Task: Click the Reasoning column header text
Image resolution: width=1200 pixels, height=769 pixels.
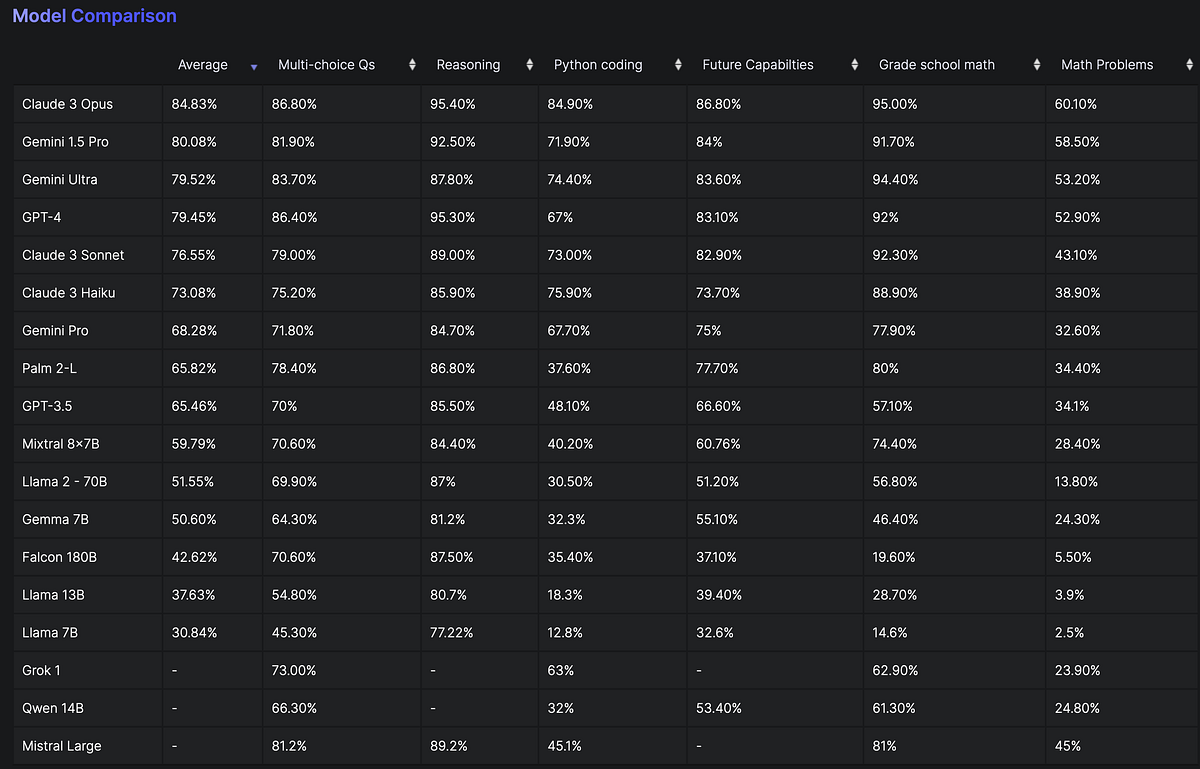Action: [468, 65]
